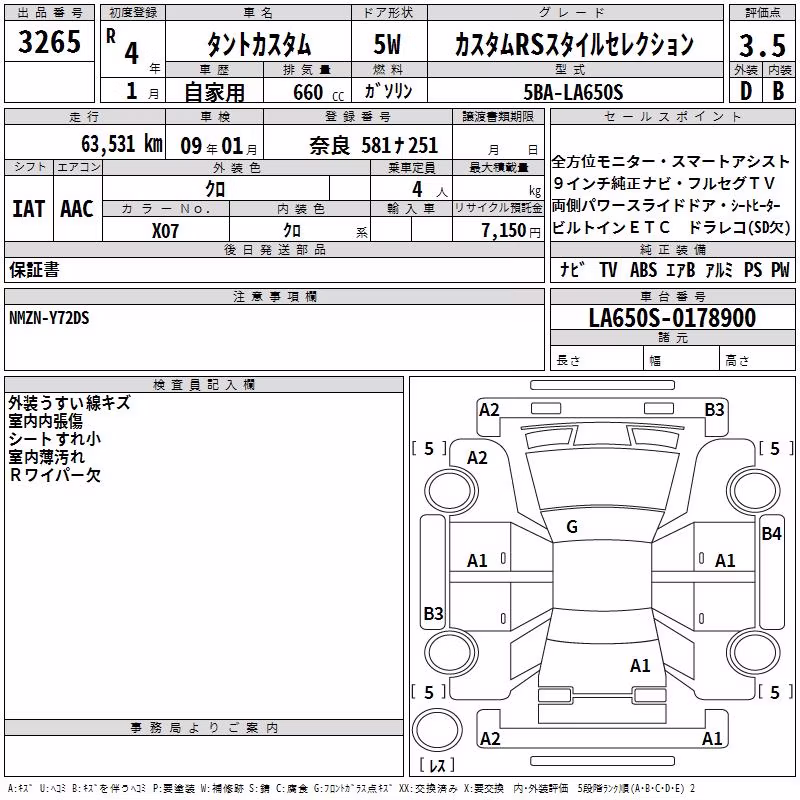Select the door shape value "5W"
800x800 pixels.
387,44
